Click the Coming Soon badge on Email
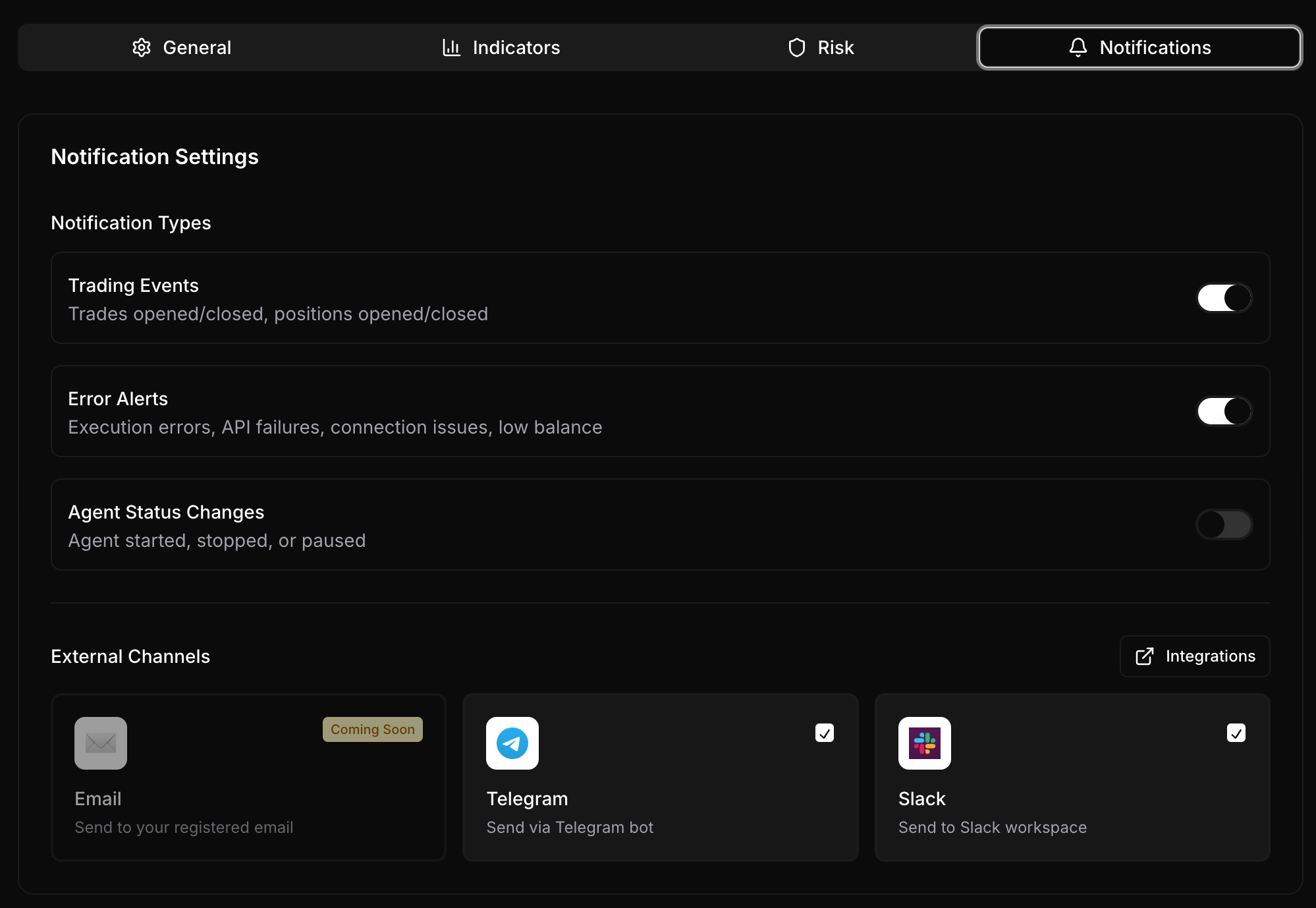This screenshot has width=1316, height=908. 372,729
